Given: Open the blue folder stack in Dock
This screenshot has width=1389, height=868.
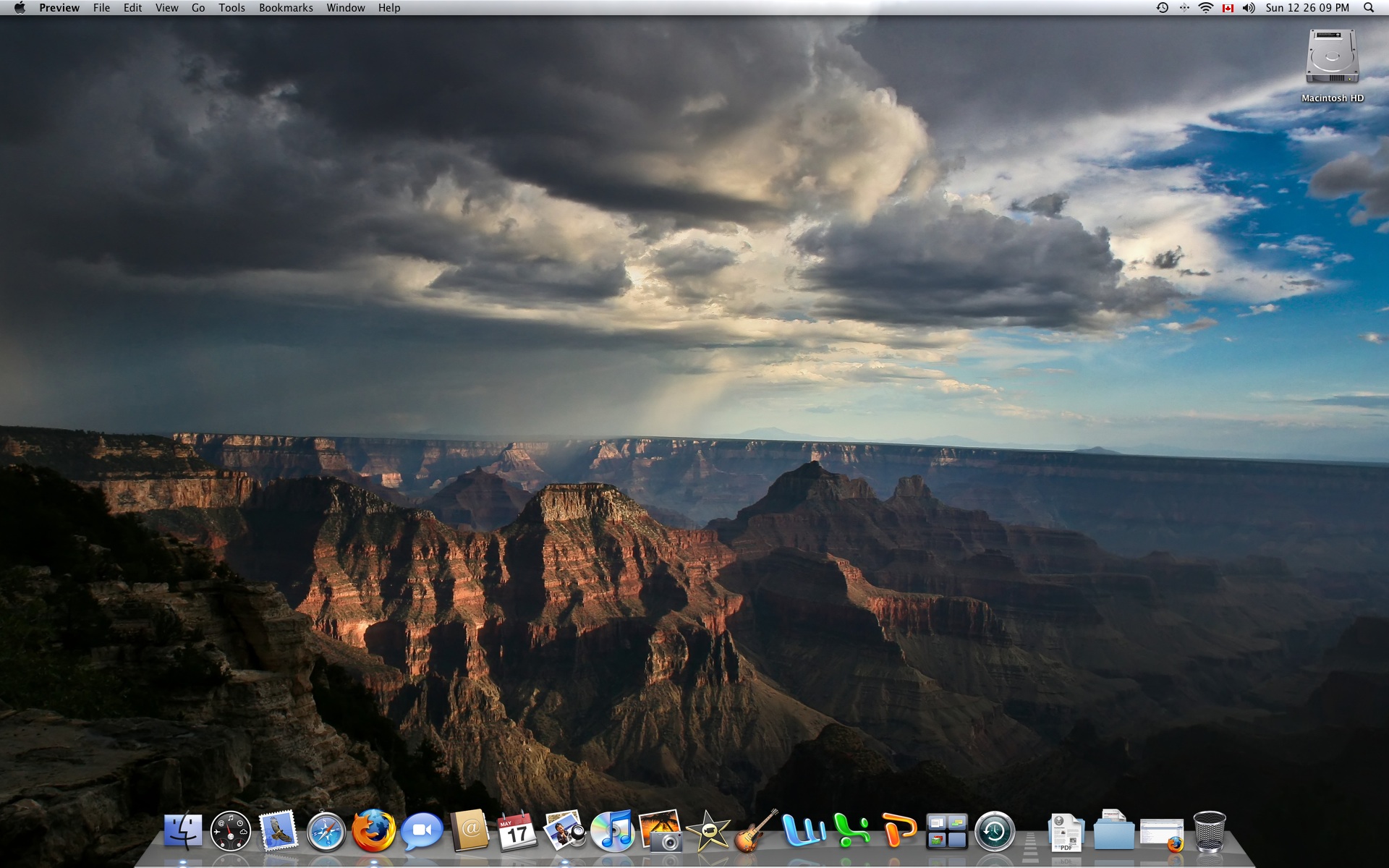Looking at the screenshot, I should (x=1114, y=830).
